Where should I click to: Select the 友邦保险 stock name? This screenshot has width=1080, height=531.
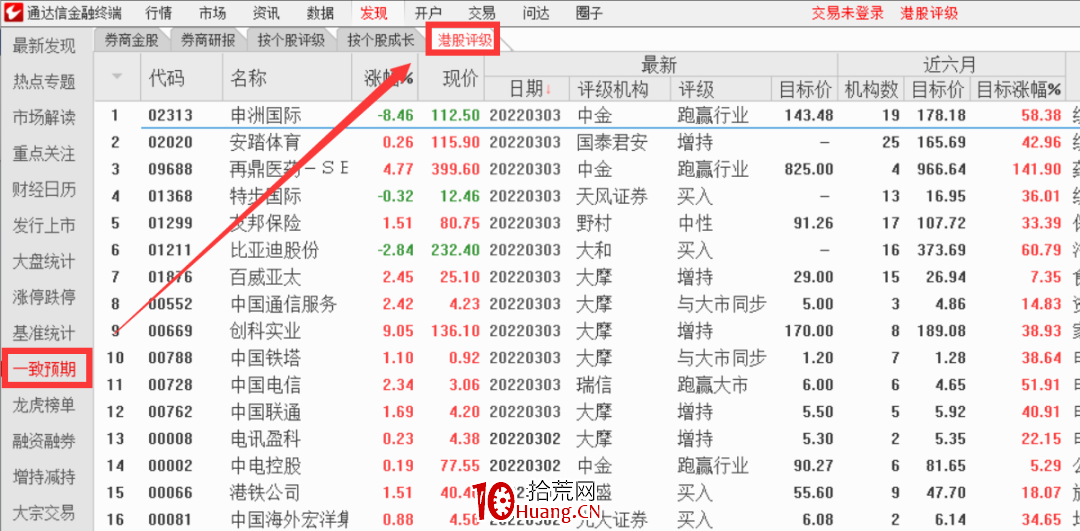(266, 223)
